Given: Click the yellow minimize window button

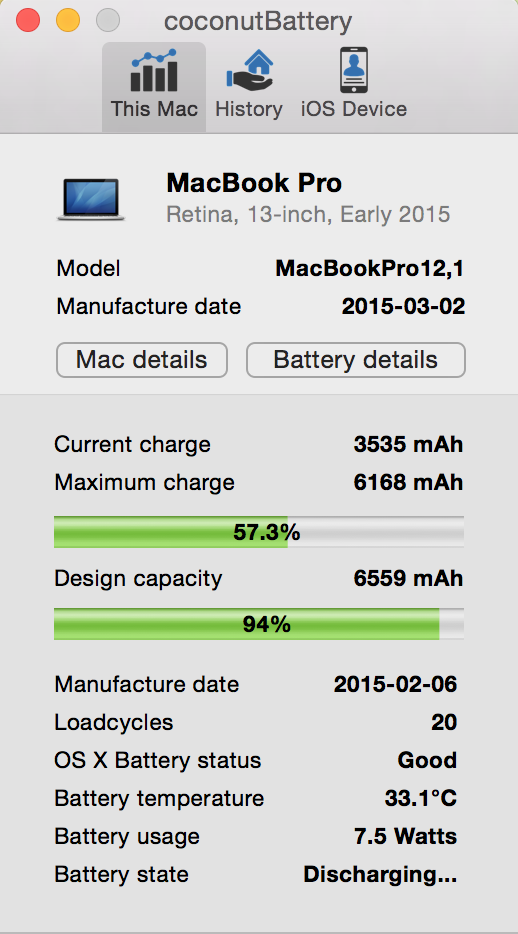Looking at the screenshot, I should pos(68,21).
